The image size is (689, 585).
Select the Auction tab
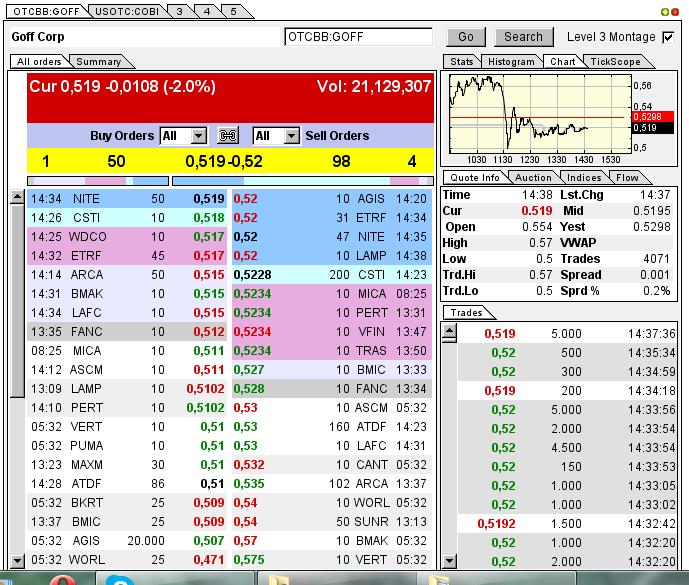click(x=533, y=178)
